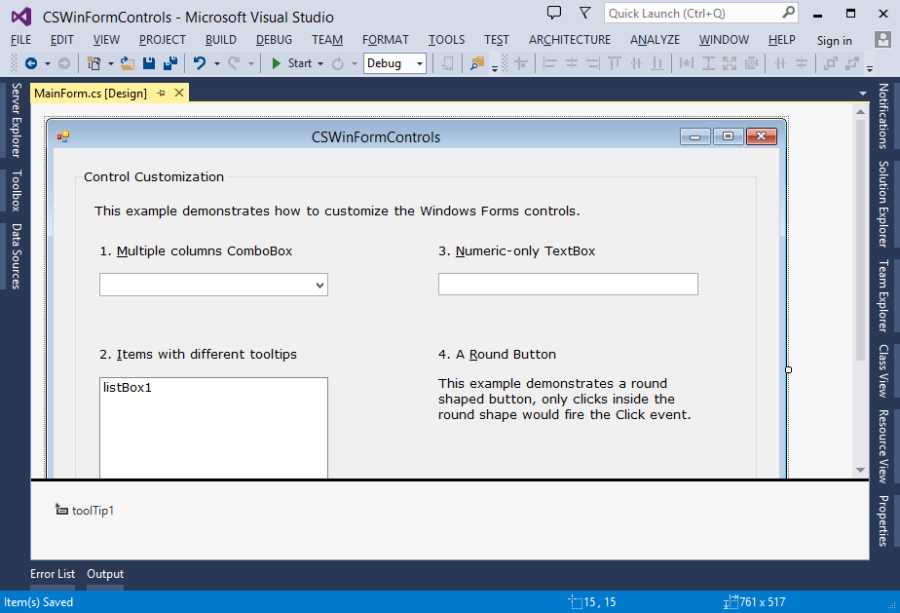Click the Undo arrow icon
Screen dimensions: 900x613
click(199, 63)
